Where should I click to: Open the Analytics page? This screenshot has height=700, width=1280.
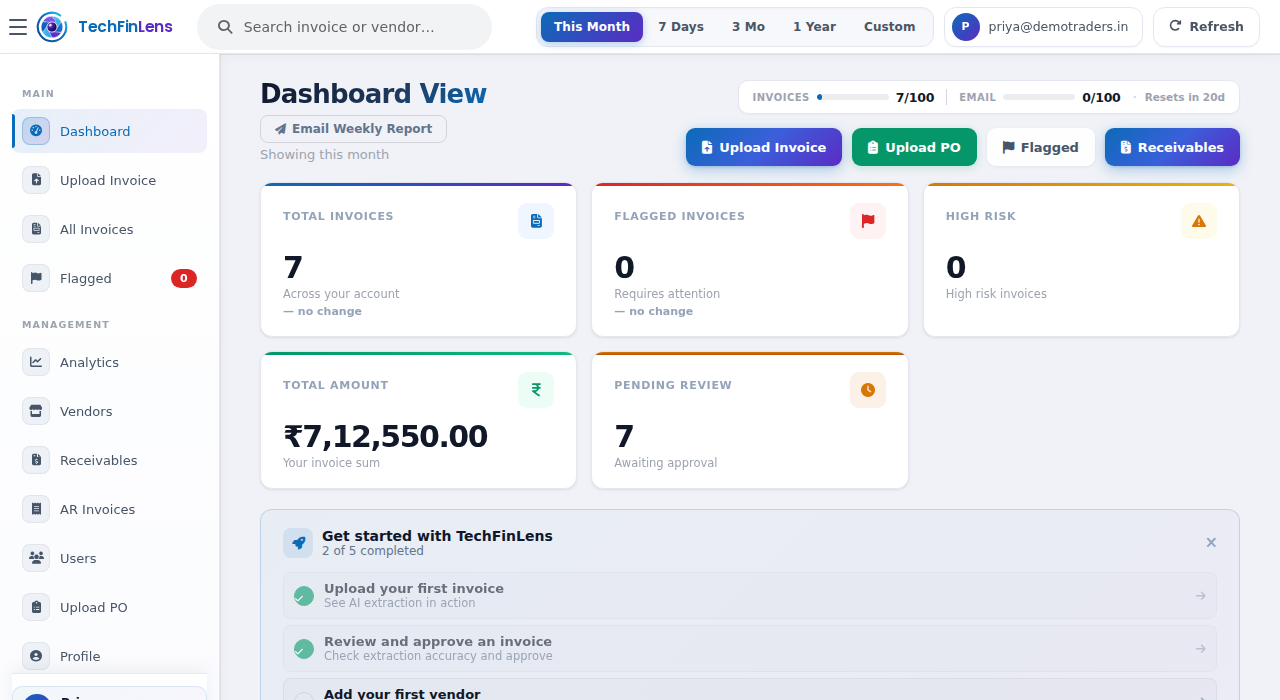coord(110,362)
